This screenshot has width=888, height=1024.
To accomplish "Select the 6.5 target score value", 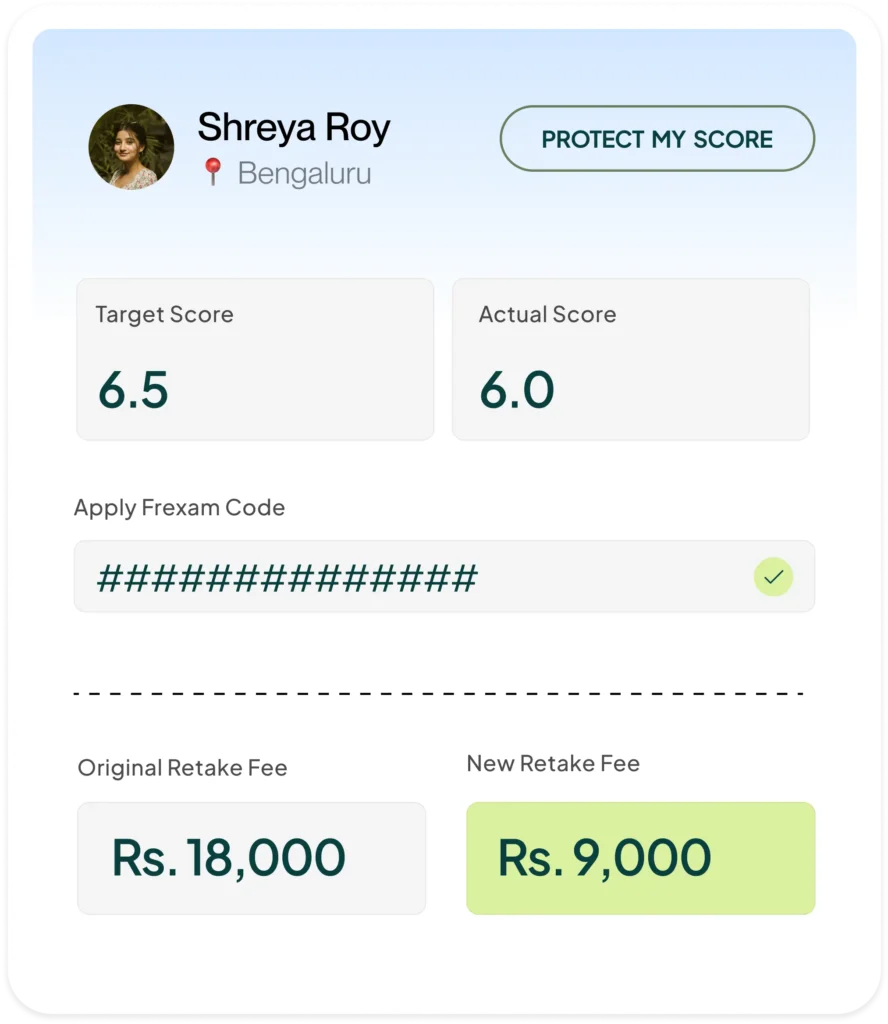I will click(x=133, y=389).
